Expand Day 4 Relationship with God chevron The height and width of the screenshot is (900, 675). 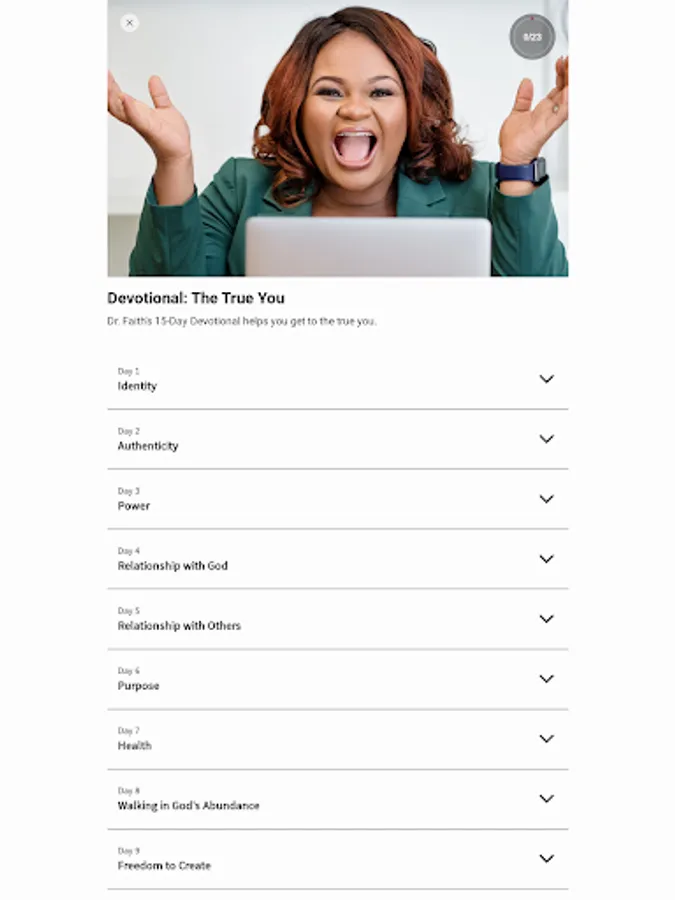point(546,559)
